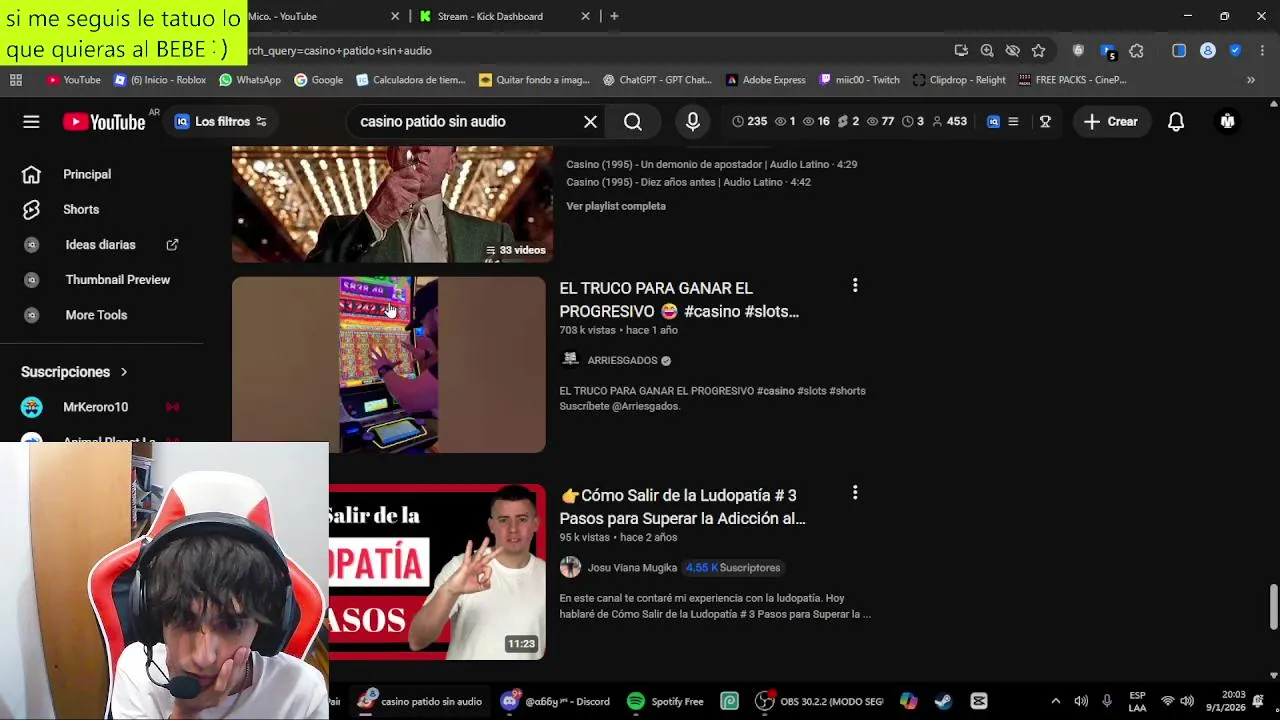Open a new browser tab
1280x720 pixels.
(614, 16)
